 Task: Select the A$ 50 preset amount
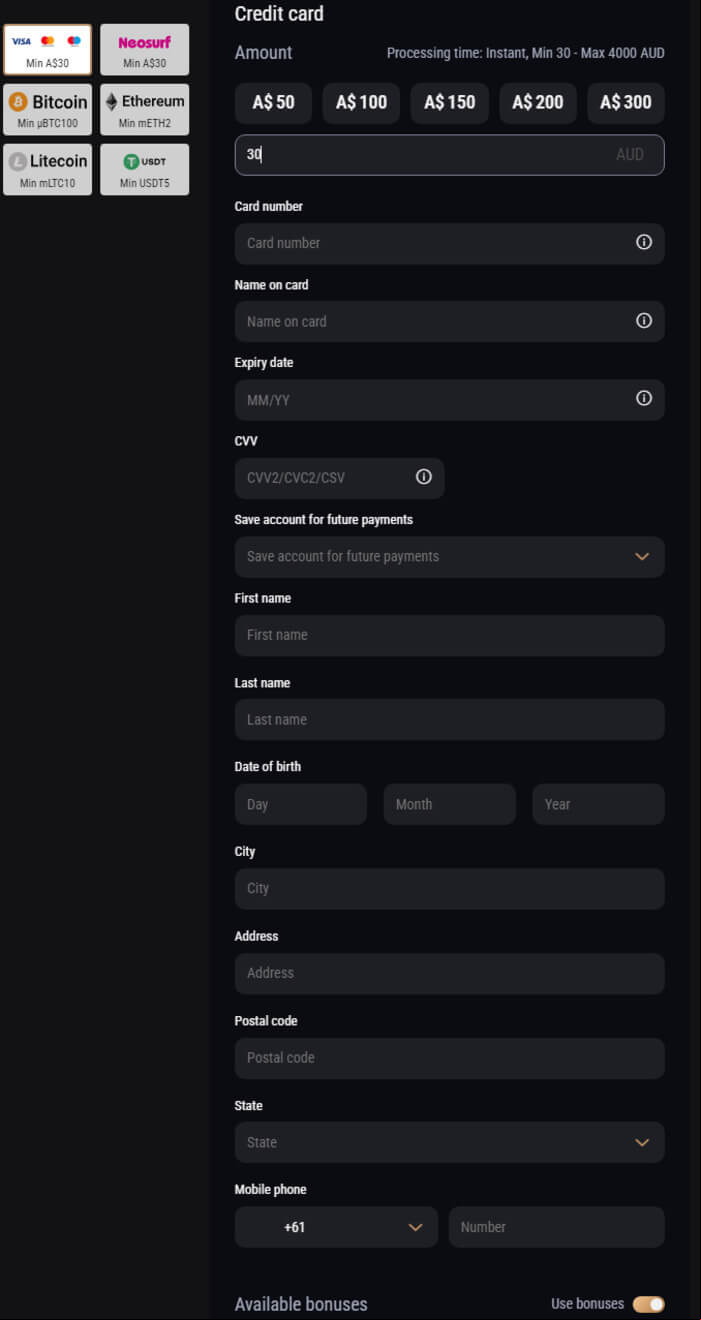click(x=273, y=103)
